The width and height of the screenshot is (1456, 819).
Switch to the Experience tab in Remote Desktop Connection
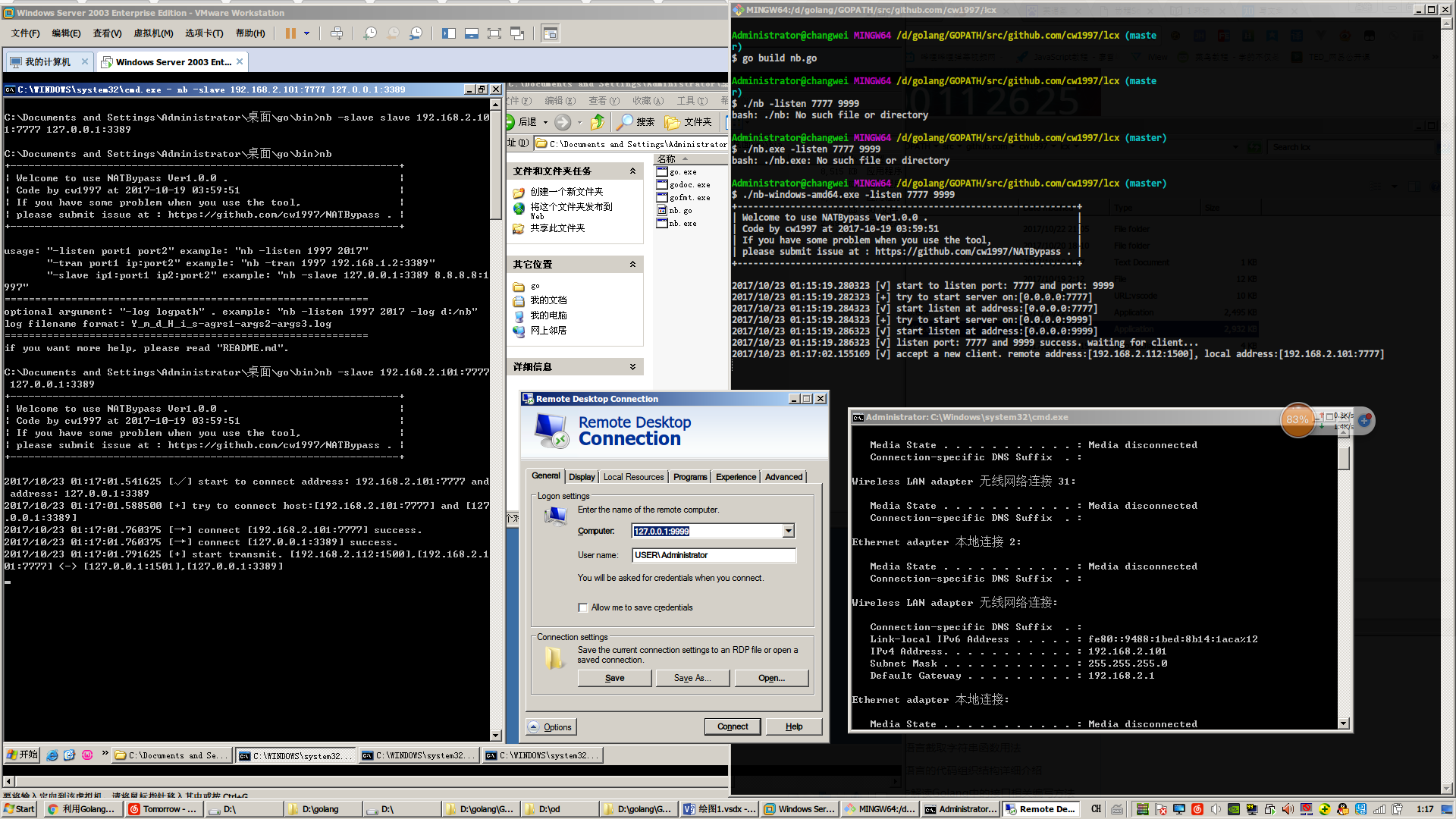tap(736, 477)
